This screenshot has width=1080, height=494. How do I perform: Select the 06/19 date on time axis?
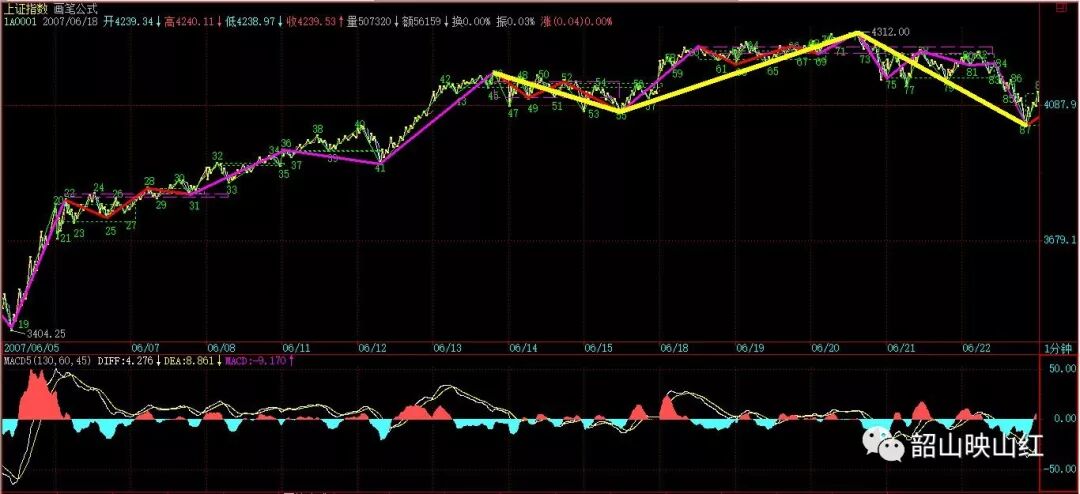coord(749,349)
